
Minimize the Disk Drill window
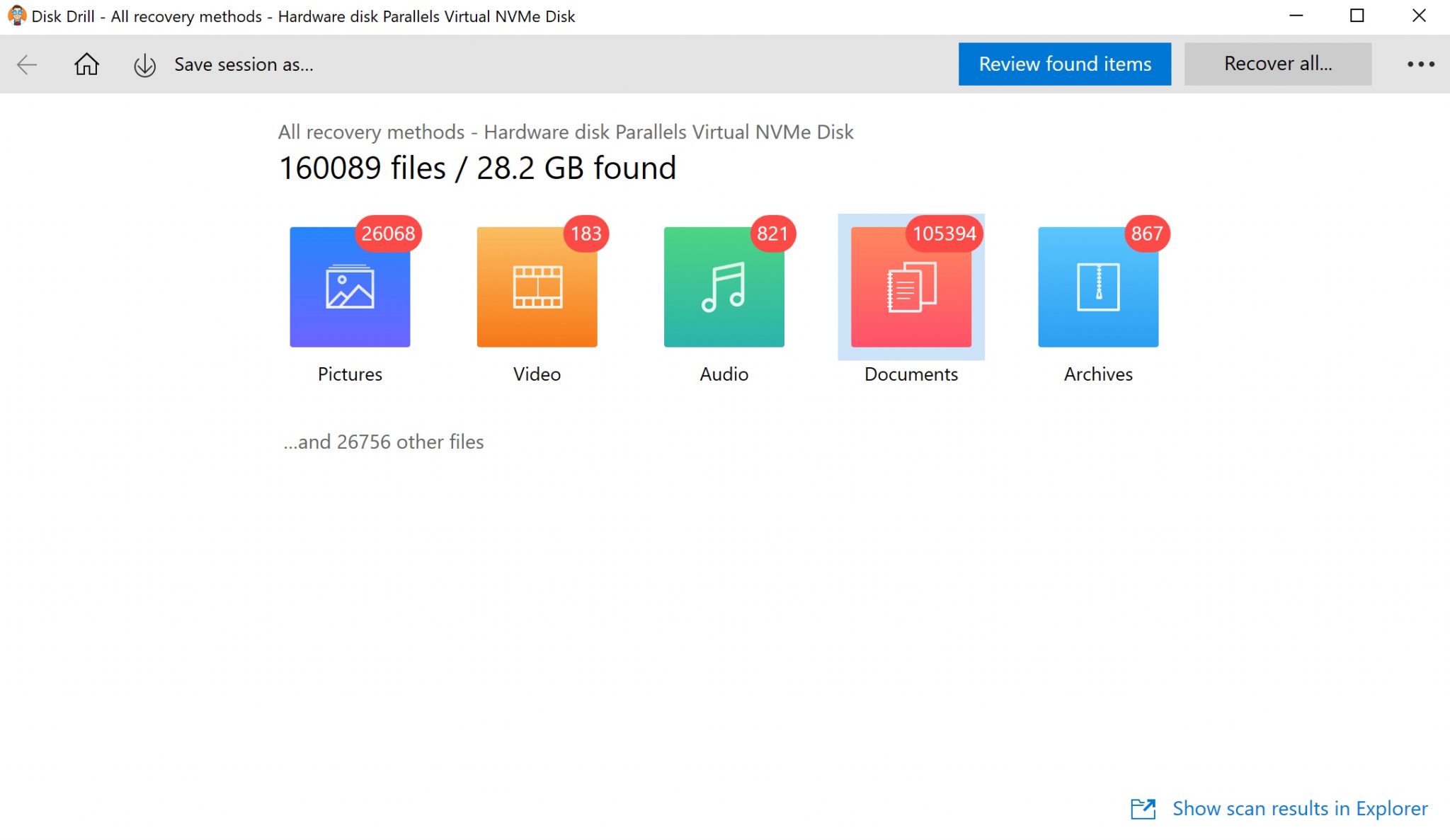[x=1296, y=16]
